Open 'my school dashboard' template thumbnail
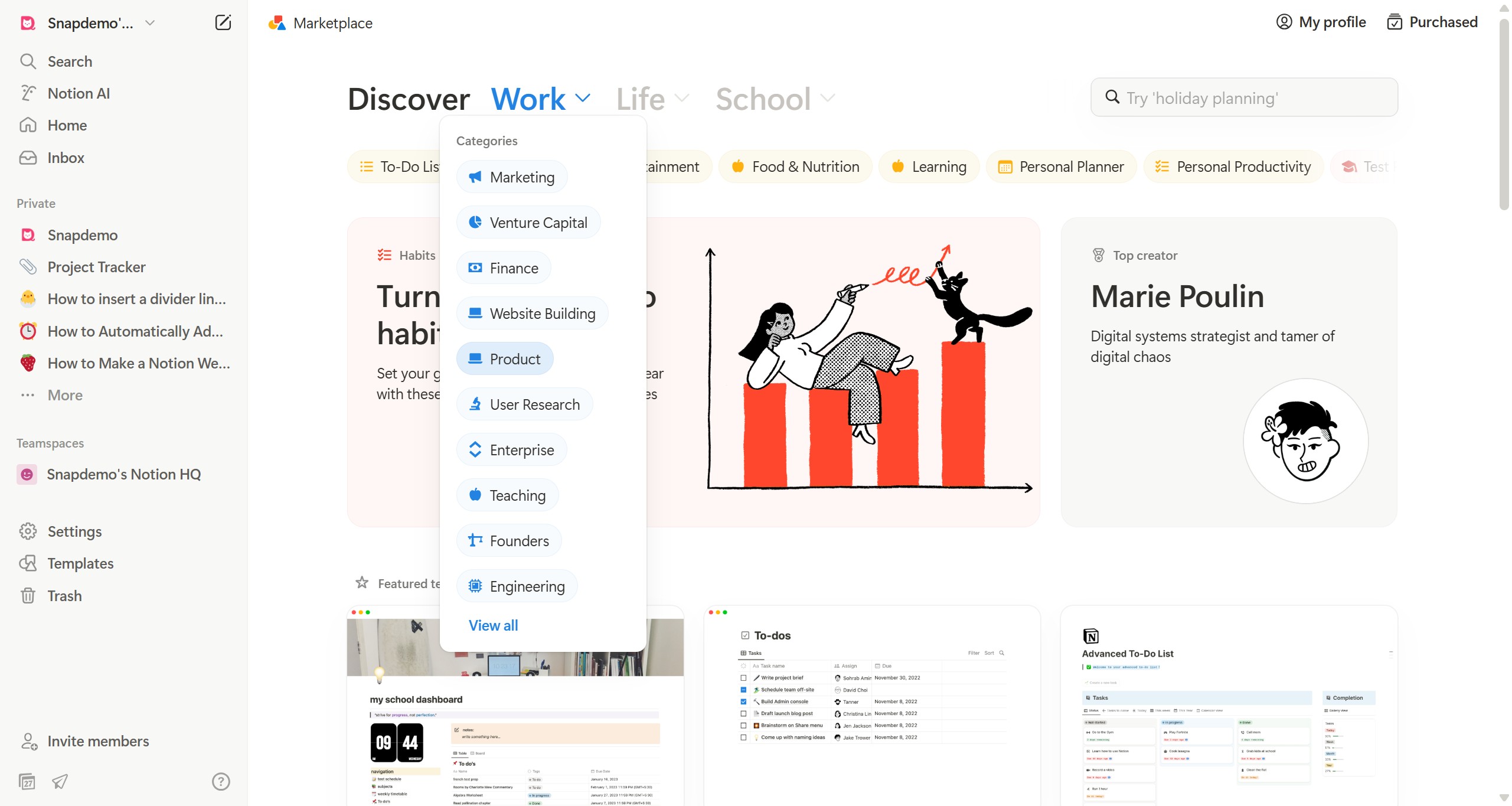Viewport: 1512px width, 806px height. coord(515,706)
